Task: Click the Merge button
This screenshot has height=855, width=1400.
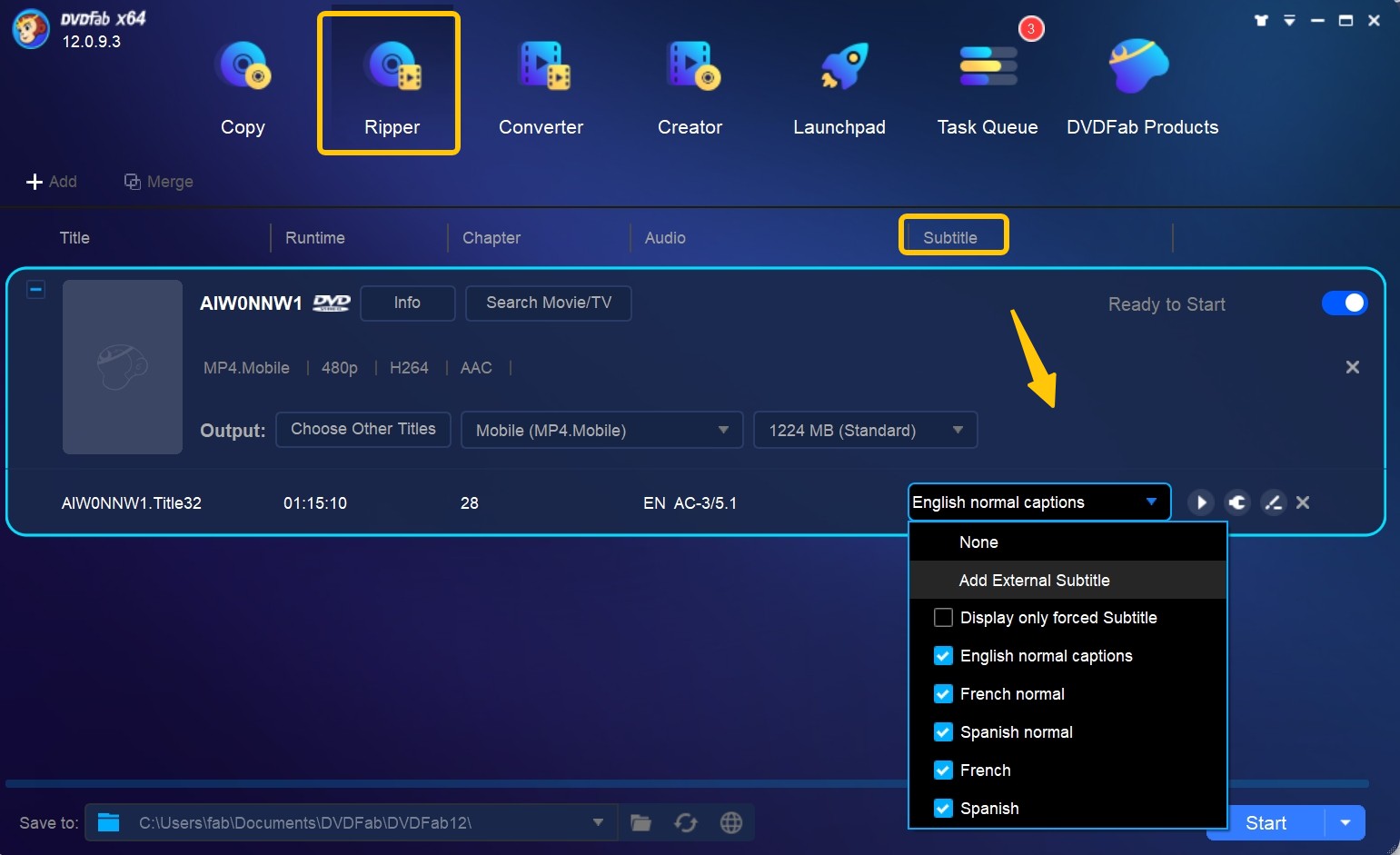Action: (x=159, y=182)
